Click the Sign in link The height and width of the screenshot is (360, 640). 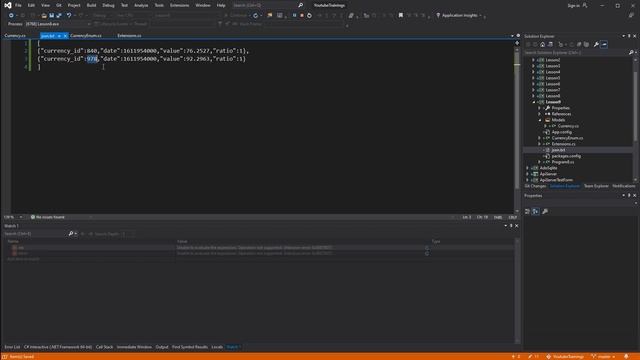(573, 5)
